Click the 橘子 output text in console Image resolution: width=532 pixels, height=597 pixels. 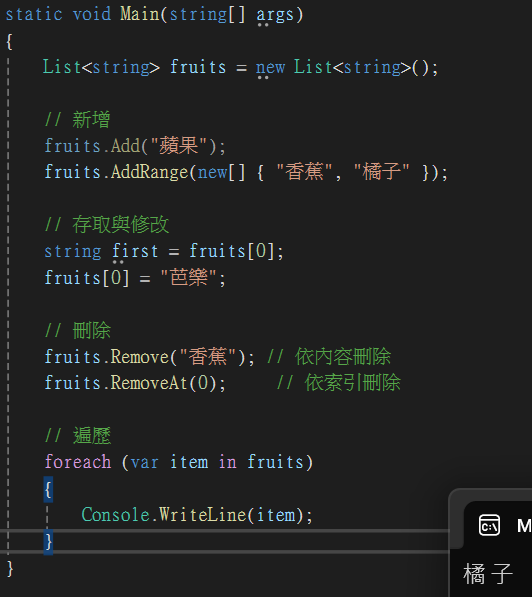[488, 574]
